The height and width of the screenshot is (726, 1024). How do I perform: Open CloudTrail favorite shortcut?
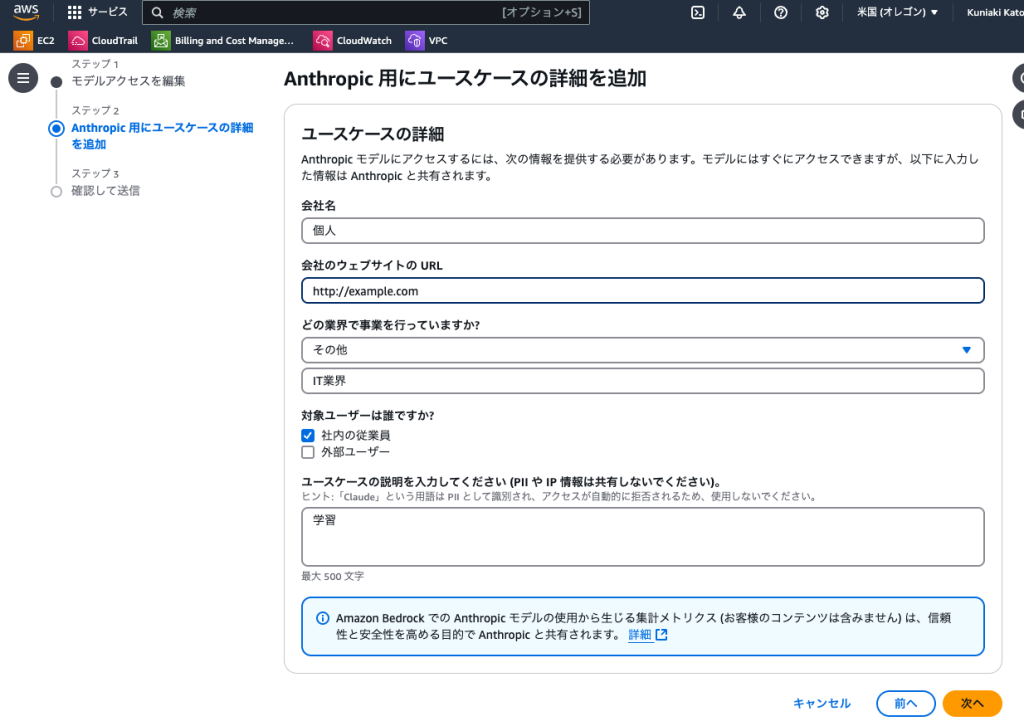coord(104,40)
